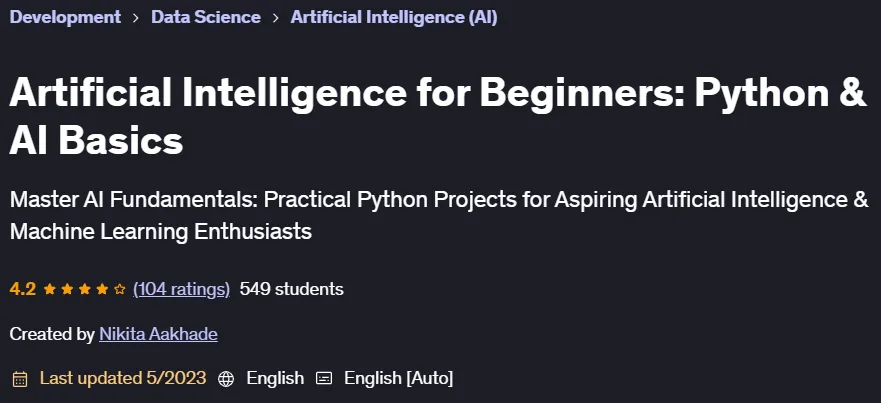
Task: Click the closed captions icon
Action: pyautogui.click(x=324, y=379)
